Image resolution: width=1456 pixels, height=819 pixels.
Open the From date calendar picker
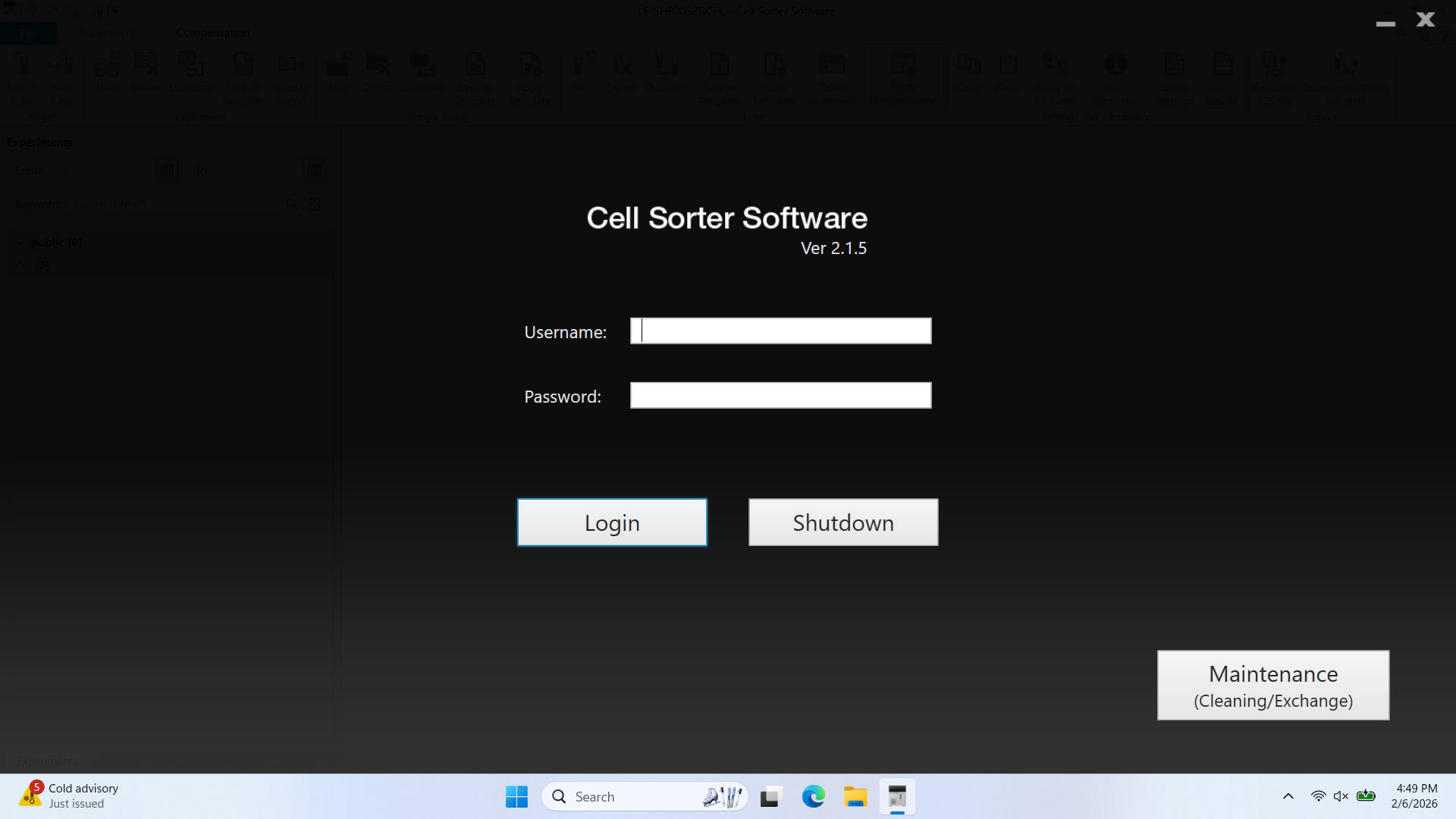coord(166,170)
